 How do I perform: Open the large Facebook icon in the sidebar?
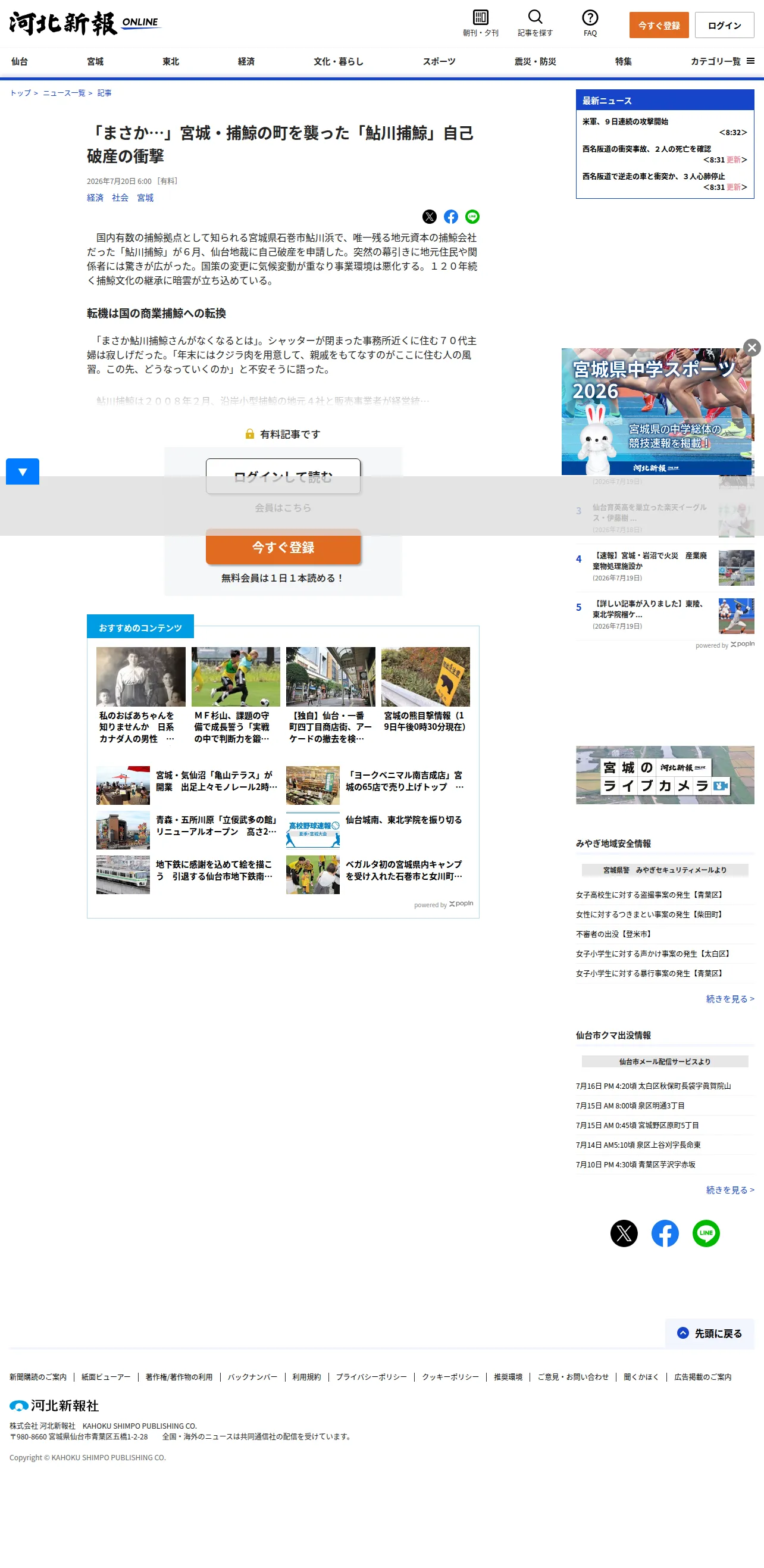(x=665, y=1234)
